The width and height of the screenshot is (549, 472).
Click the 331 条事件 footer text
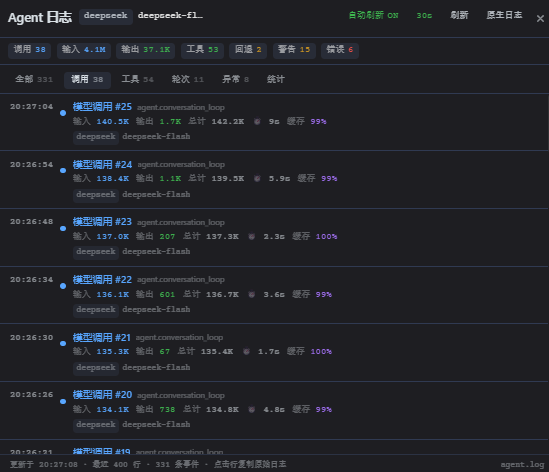tap(177, 465)
